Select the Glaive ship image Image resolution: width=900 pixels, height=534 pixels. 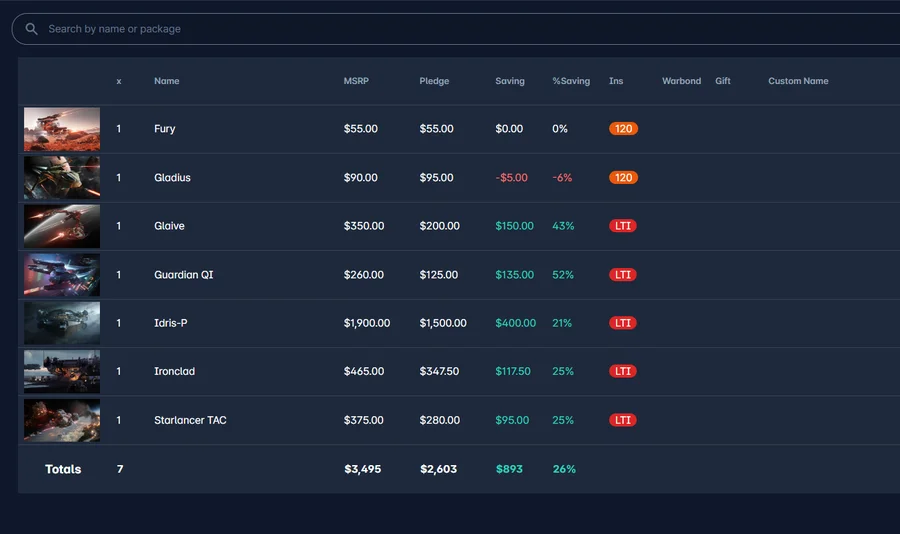pos(62,226)
